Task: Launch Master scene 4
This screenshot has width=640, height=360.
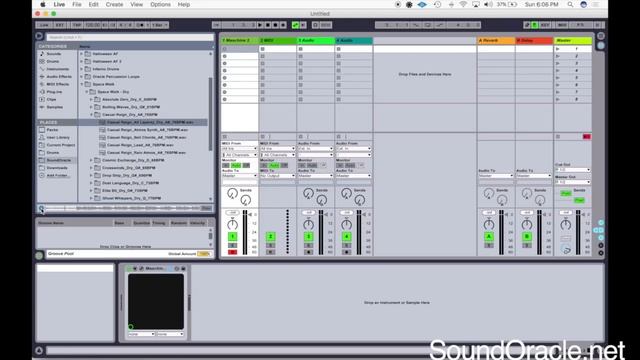Action: click(x=558, y=71)
